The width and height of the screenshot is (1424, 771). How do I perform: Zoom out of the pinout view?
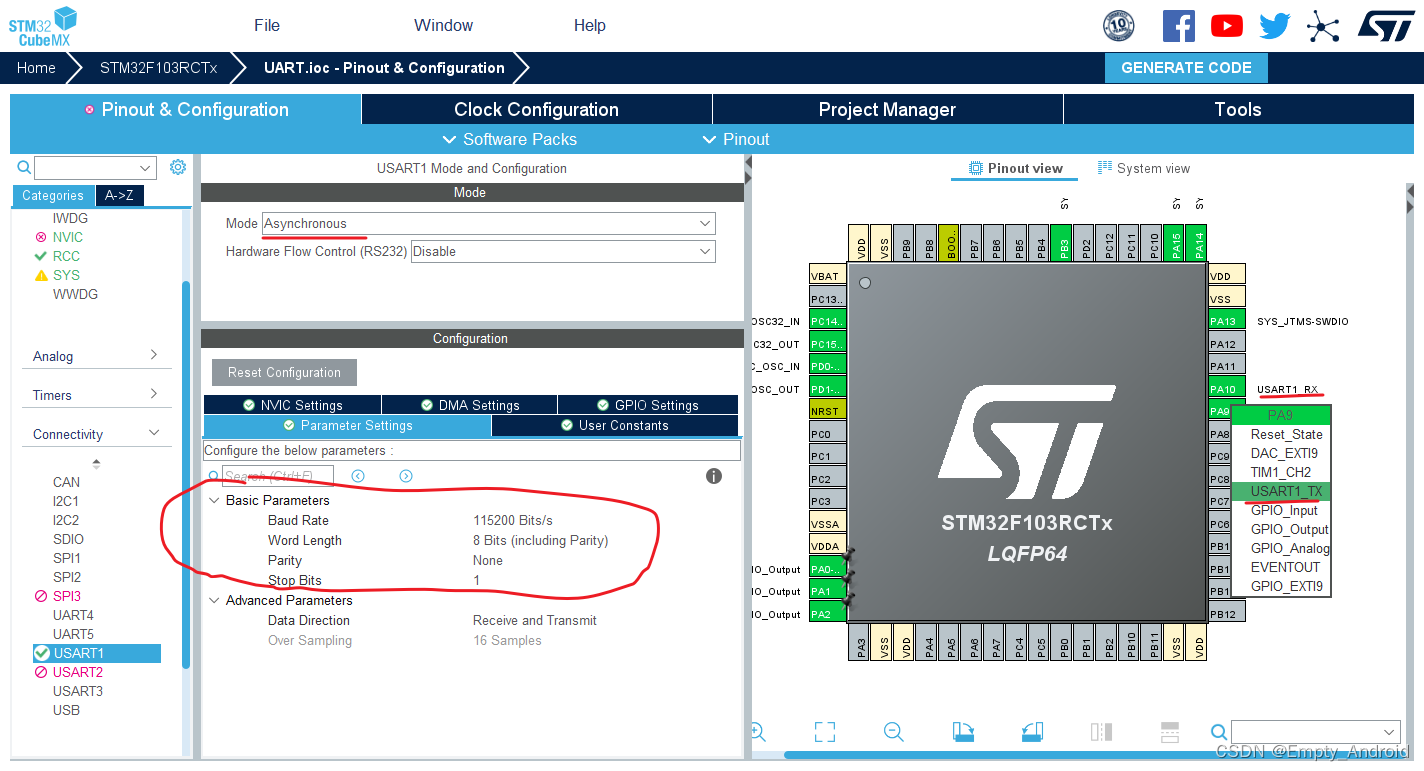coord(894,732)
